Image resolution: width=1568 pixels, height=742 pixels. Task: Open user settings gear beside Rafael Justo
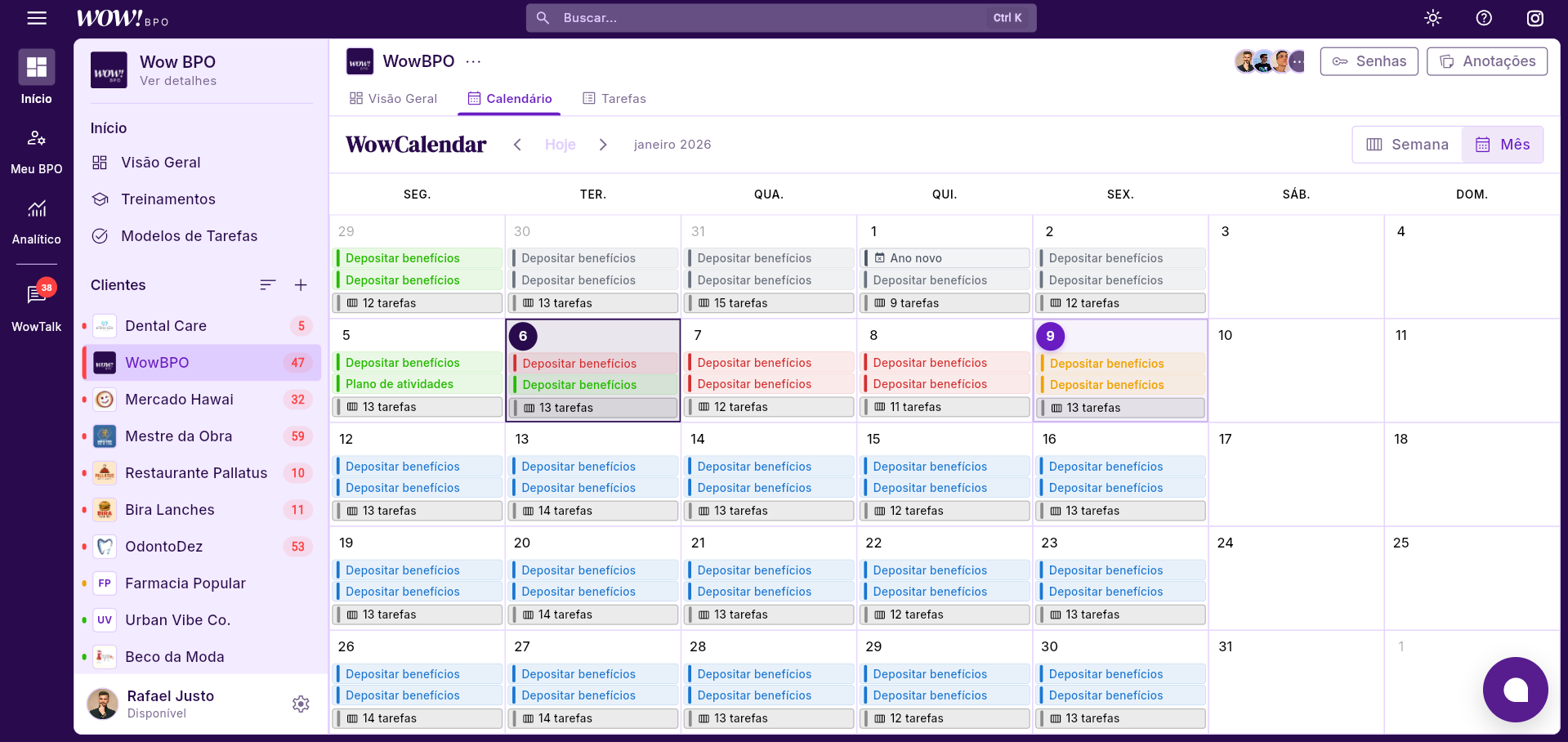(301, 704)
